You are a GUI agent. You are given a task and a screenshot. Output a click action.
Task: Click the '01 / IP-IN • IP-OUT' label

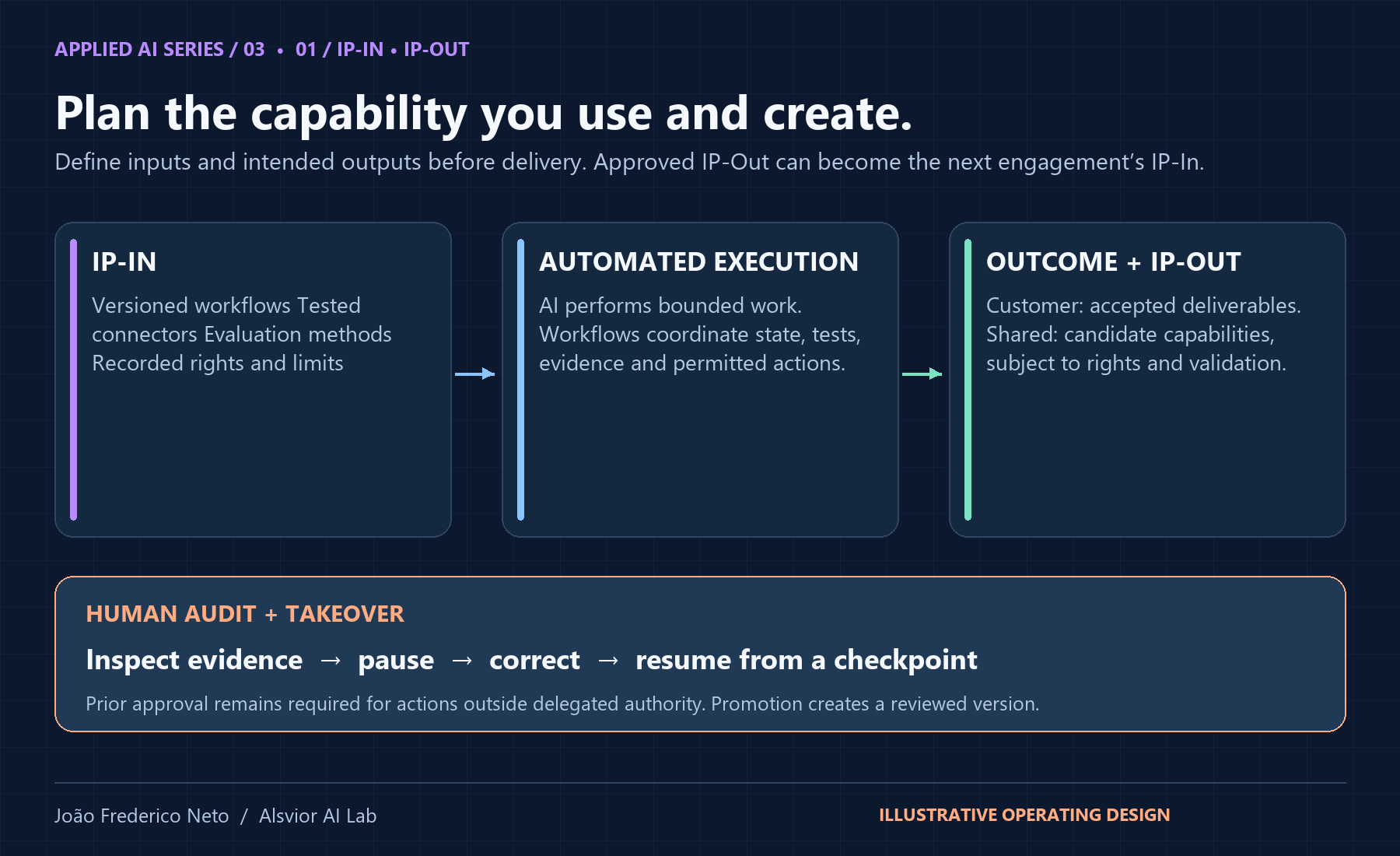(x=382, y=49)
